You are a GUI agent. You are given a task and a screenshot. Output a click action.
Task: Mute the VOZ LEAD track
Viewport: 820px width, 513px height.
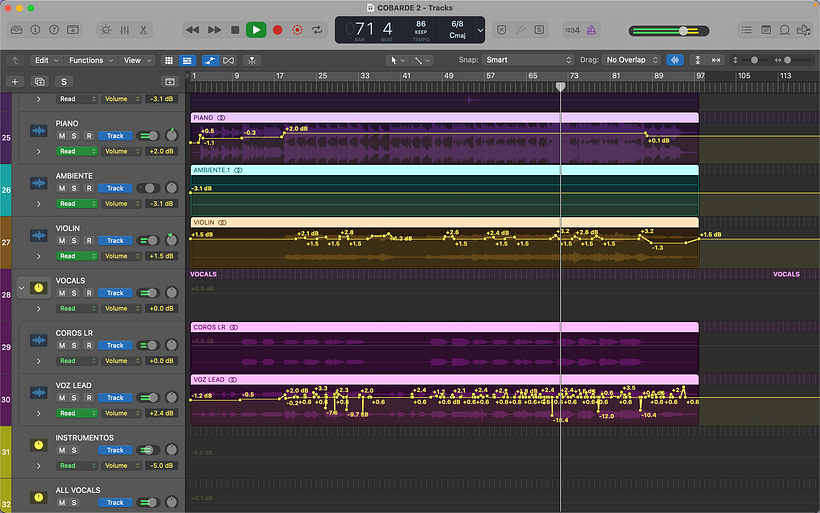pyautogui.click(x=62, y=398)
